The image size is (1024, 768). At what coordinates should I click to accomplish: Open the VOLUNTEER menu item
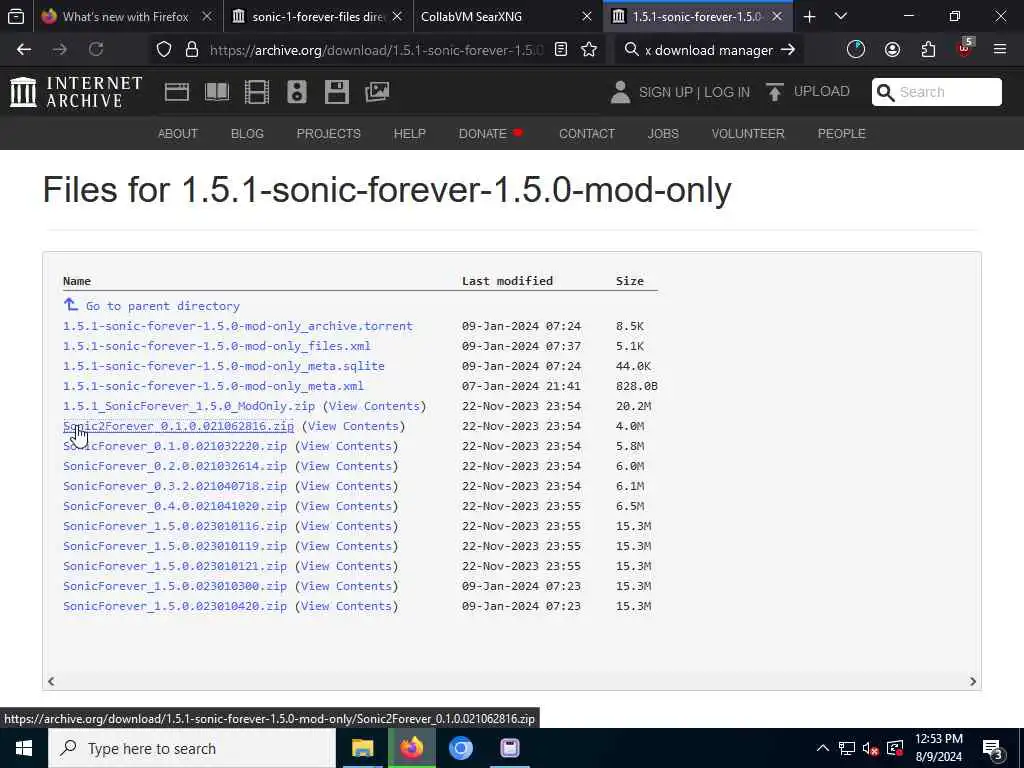748,134
